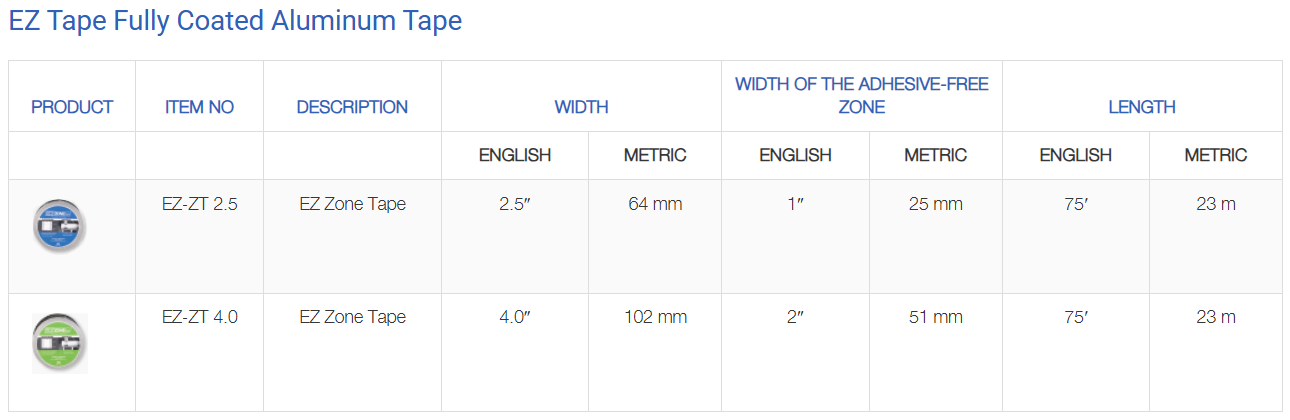
Task: Click the WIDTH column header
Action: click(x=582, y=107)
